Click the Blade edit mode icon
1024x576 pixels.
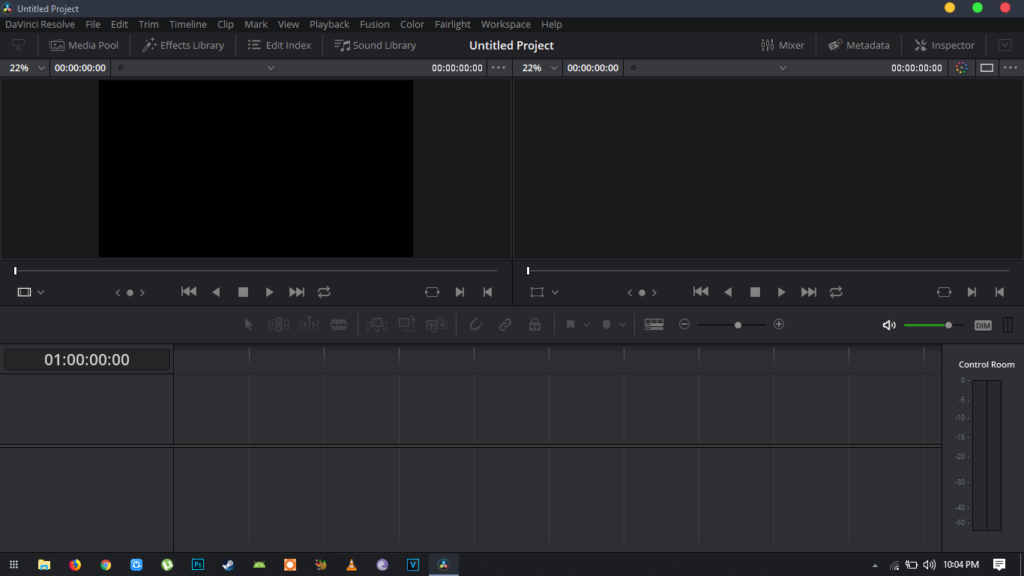pyautogui.click(x=339, y=325)
